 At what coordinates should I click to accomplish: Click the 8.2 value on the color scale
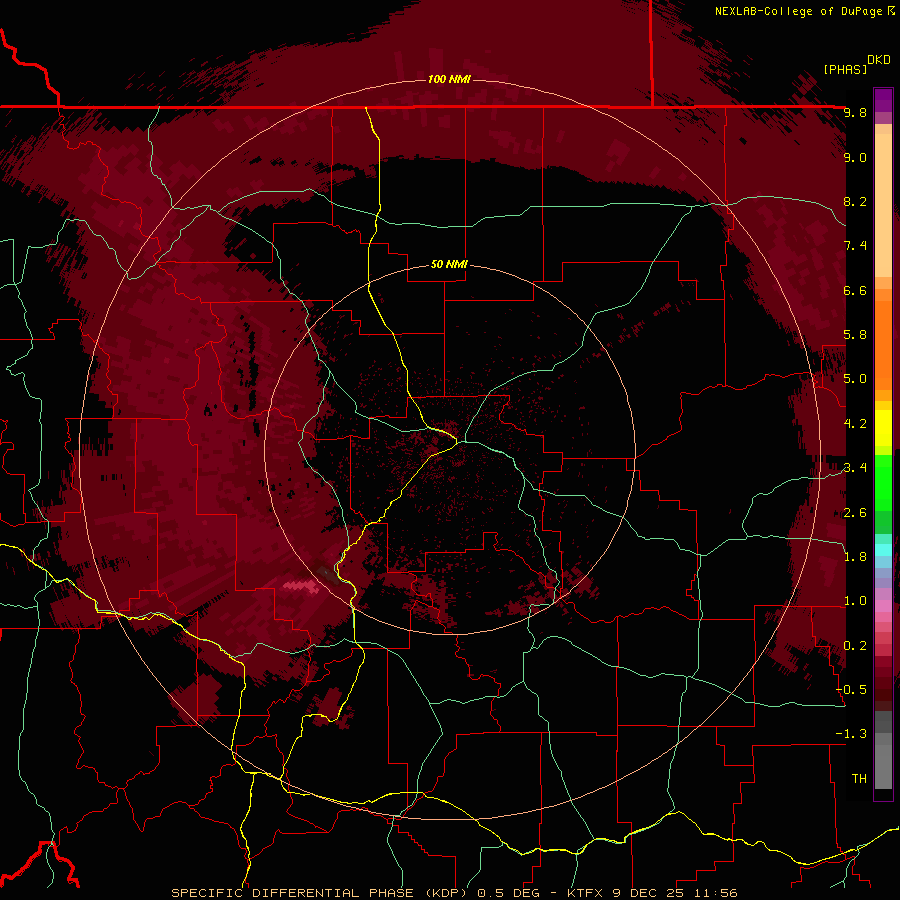point(855,201)
